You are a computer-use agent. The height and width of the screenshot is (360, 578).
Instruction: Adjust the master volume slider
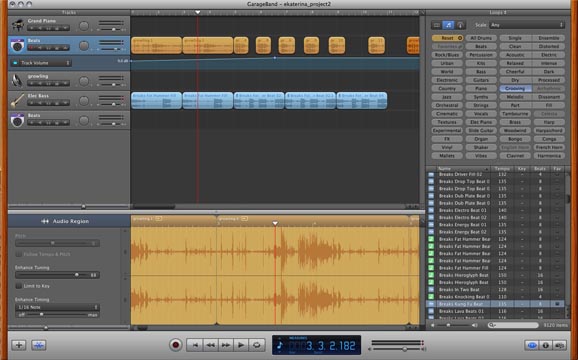pos(404,349)
